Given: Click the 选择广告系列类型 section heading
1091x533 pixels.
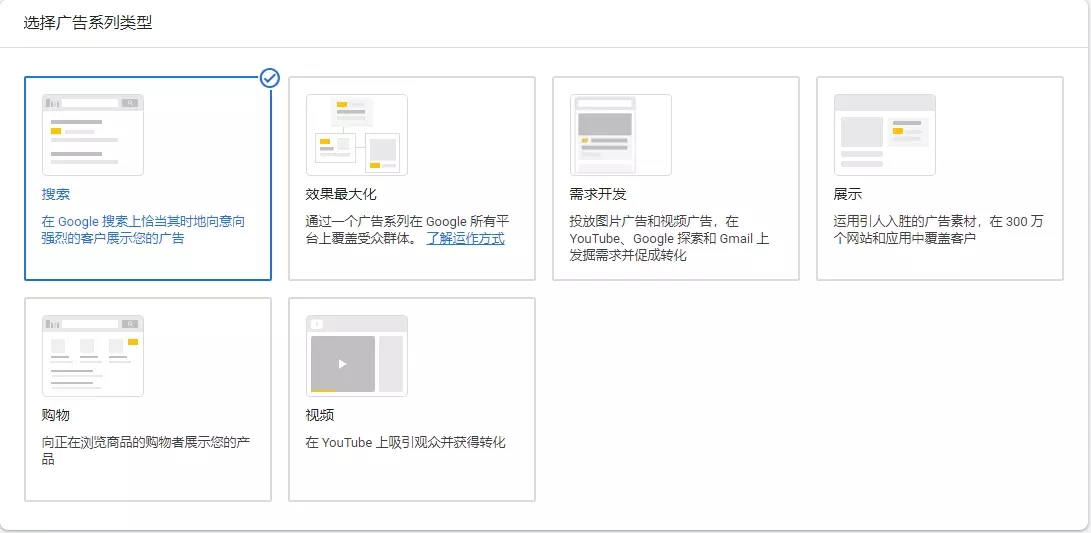Looking at the screenshot, I should click(x=88, y=22).
